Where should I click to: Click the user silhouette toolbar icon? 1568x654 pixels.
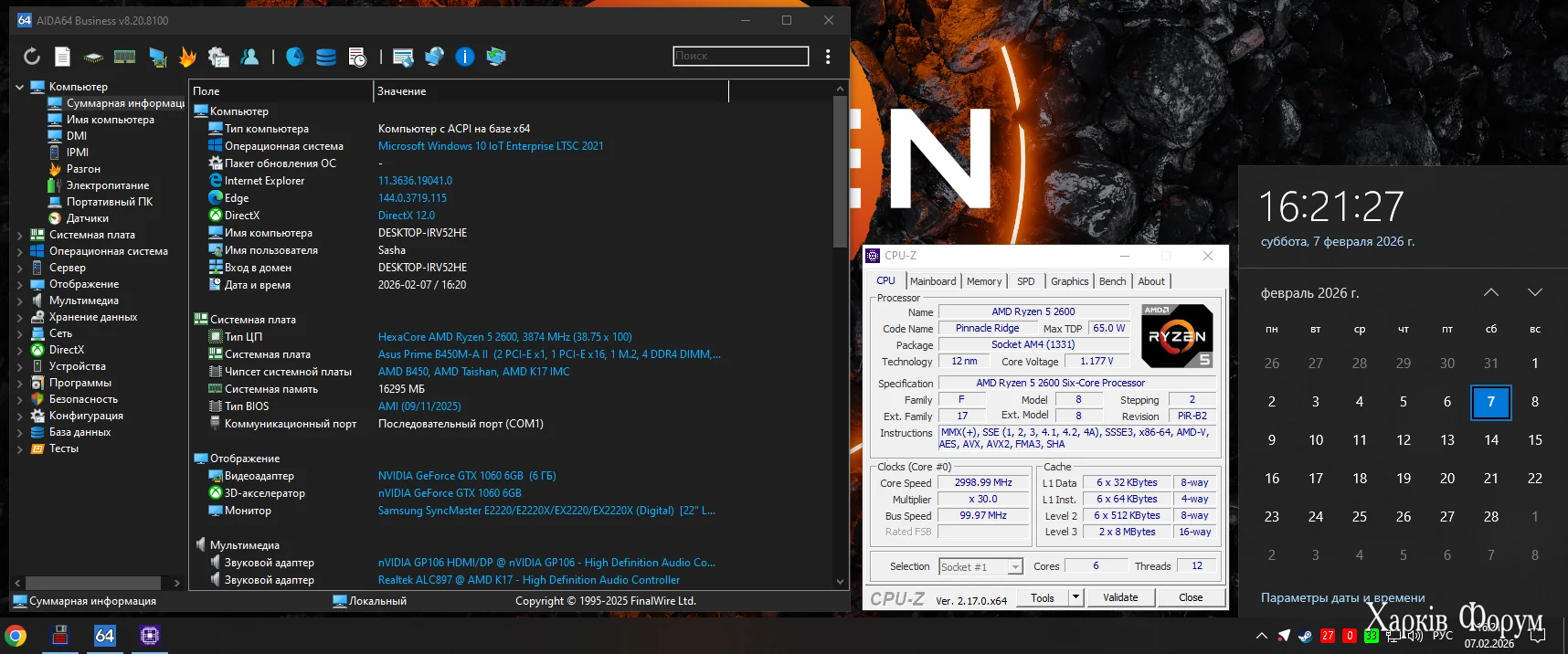pos(249,57)
